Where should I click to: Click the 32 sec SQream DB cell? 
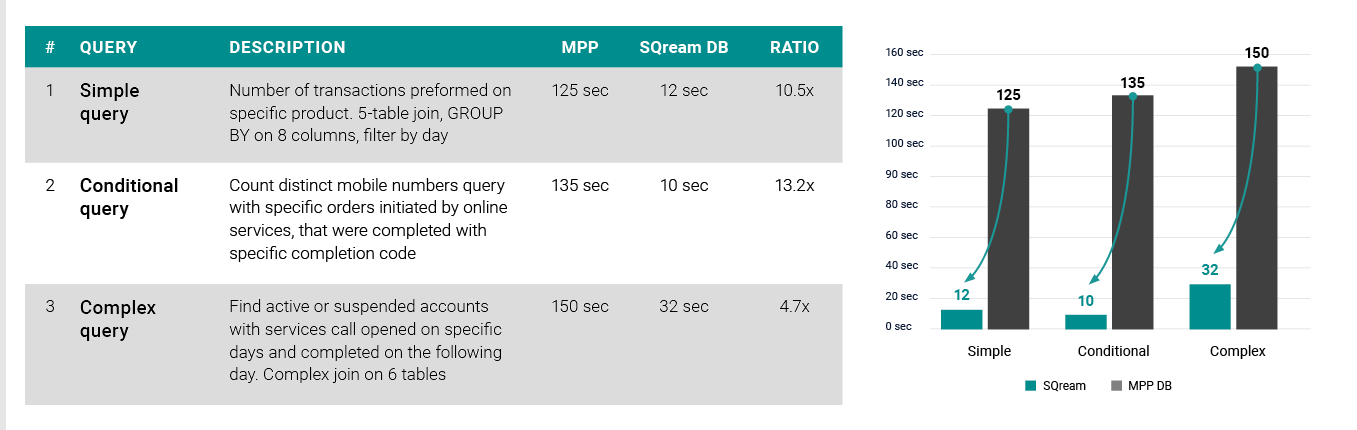coord(684,307)
